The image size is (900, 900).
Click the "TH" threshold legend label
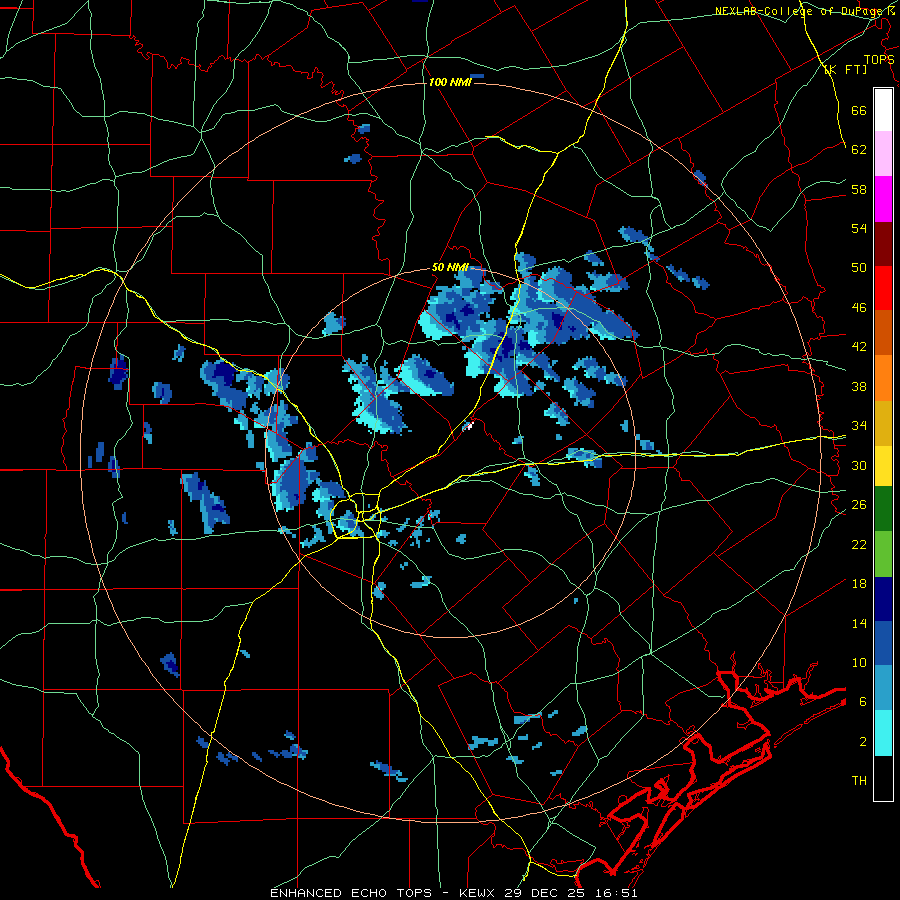click(859, 781)
